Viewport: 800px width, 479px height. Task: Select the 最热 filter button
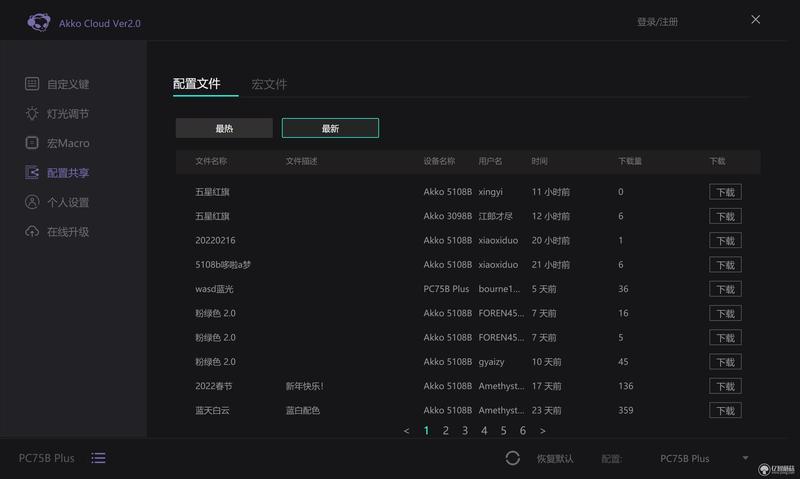[x=224, y=128]
